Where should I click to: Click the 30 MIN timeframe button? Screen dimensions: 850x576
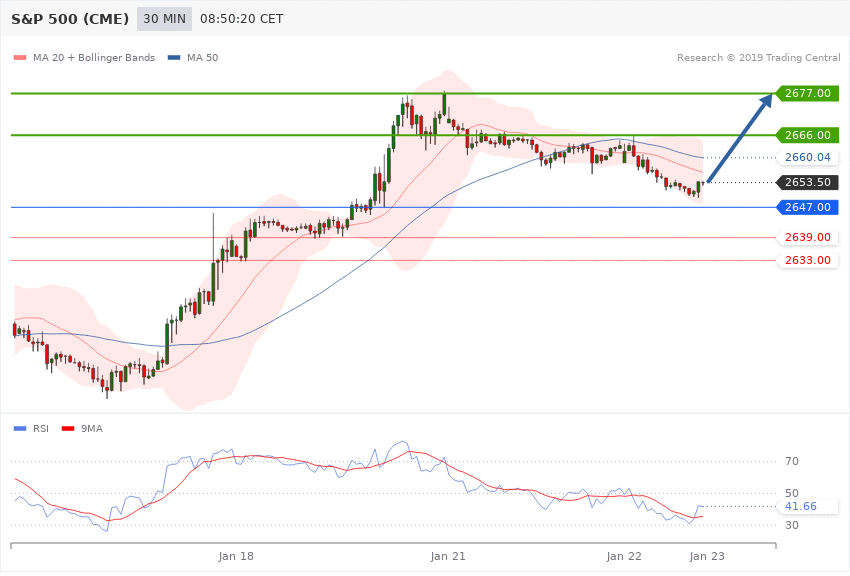[164, 19]
